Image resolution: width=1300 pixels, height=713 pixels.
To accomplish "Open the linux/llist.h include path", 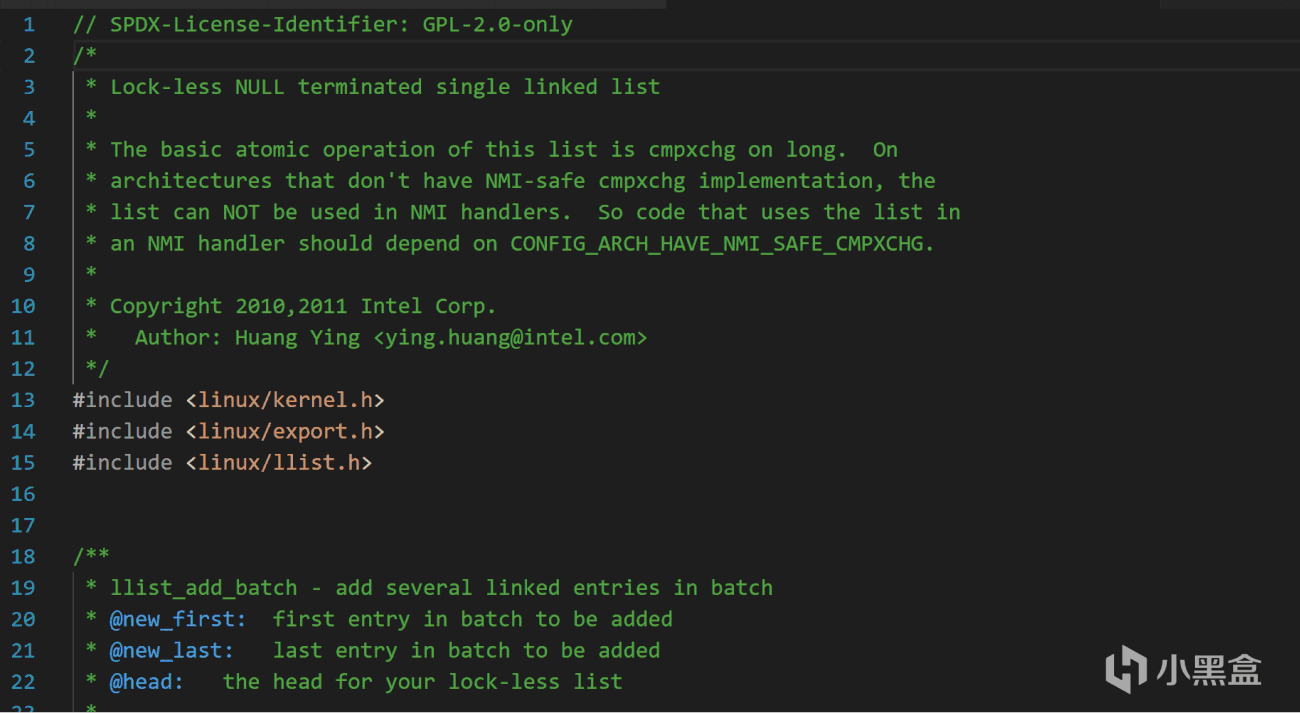I will pyautogui.click(x=279, y=462).
